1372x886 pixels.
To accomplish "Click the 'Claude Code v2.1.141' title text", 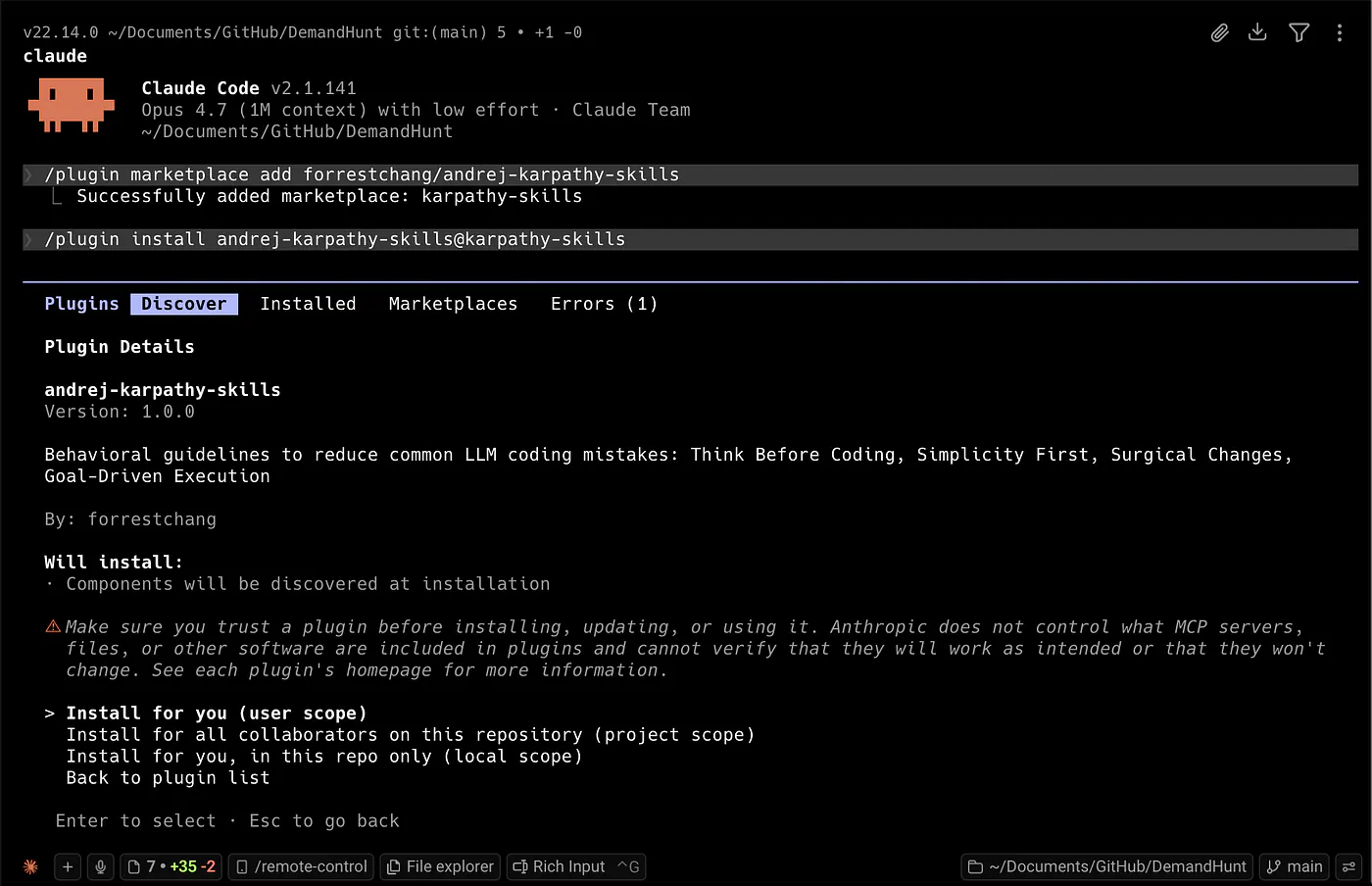I will point(249,88).
